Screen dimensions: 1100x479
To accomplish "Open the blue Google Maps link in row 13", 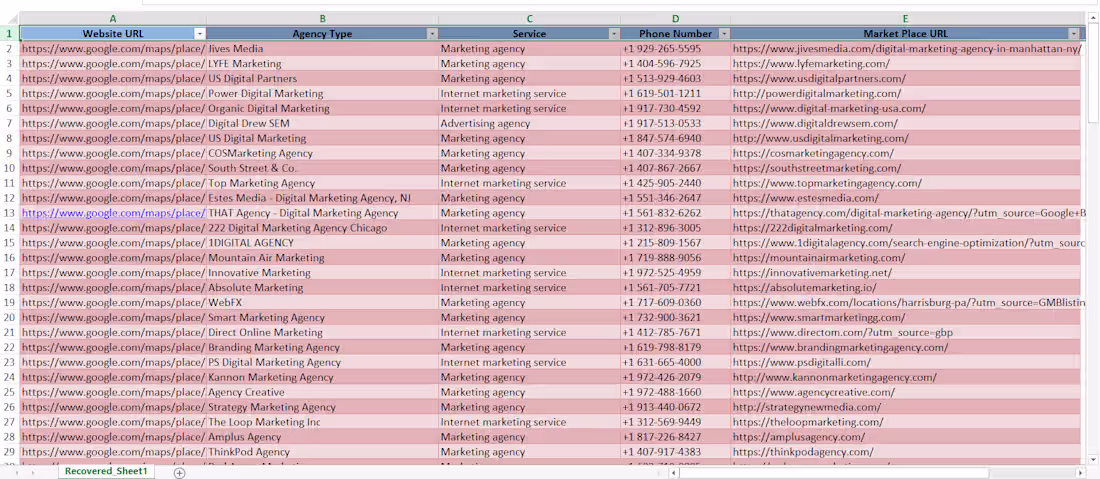I will 113,213.
